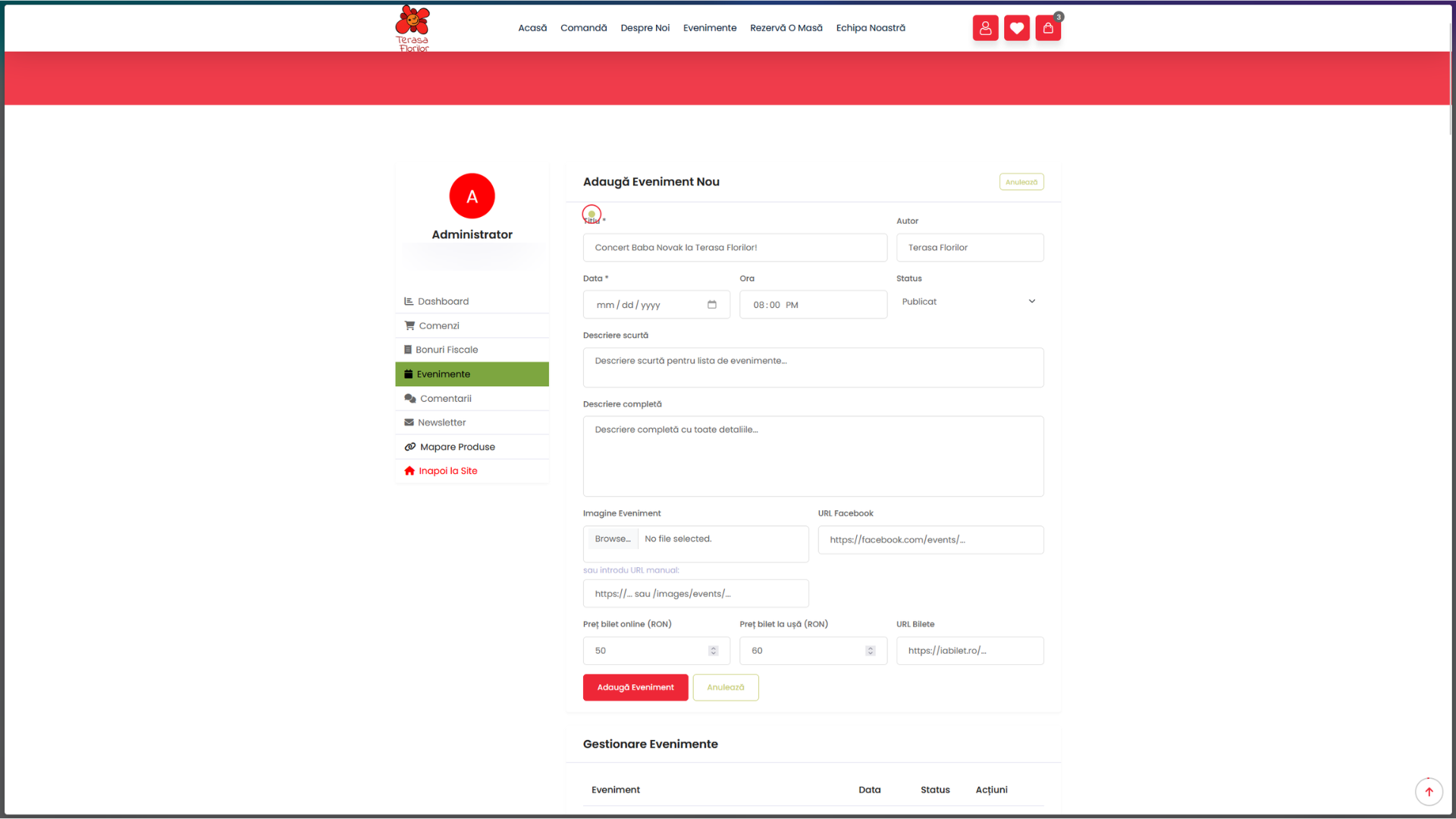The image size is (1456, 819).
Task: Focus the URL Bilete field
Action: point(970,651)
